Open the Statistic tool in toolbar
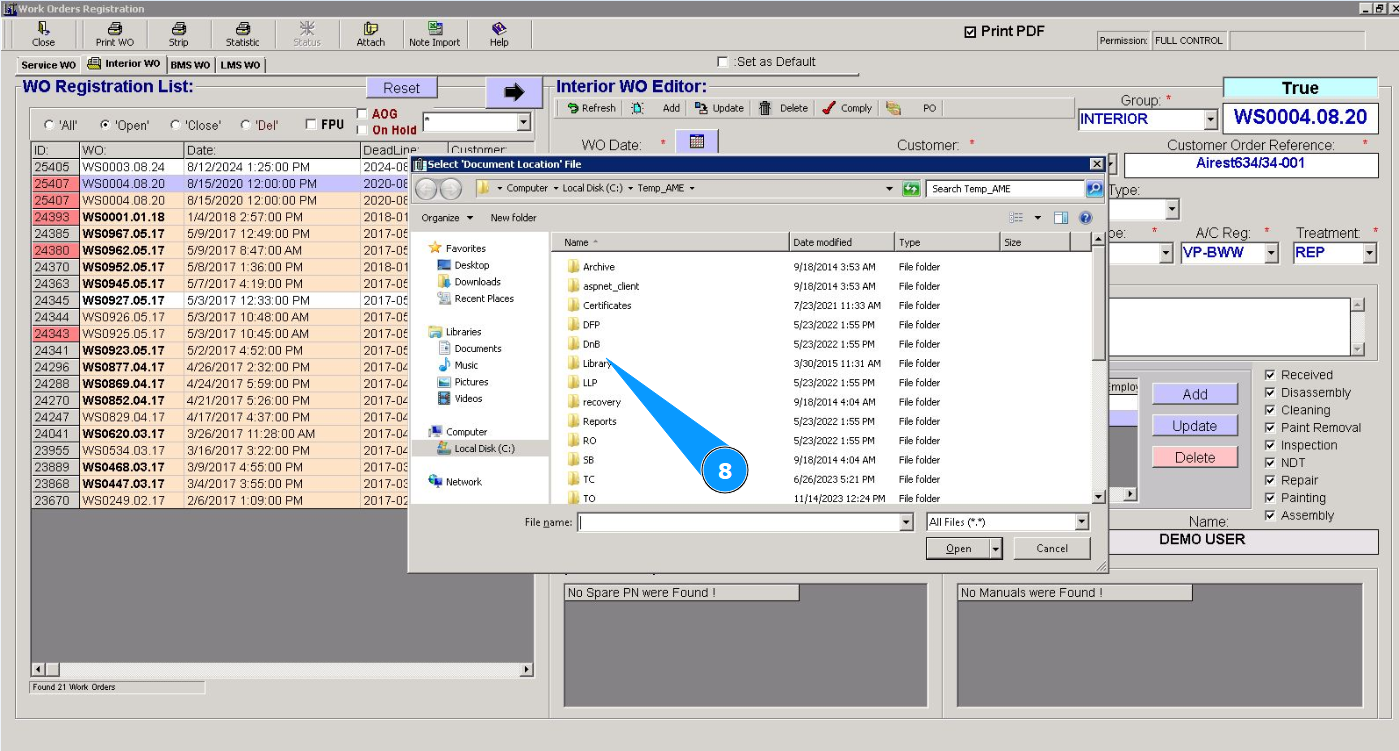The image size is (1399, 751). tap(242, 34)
